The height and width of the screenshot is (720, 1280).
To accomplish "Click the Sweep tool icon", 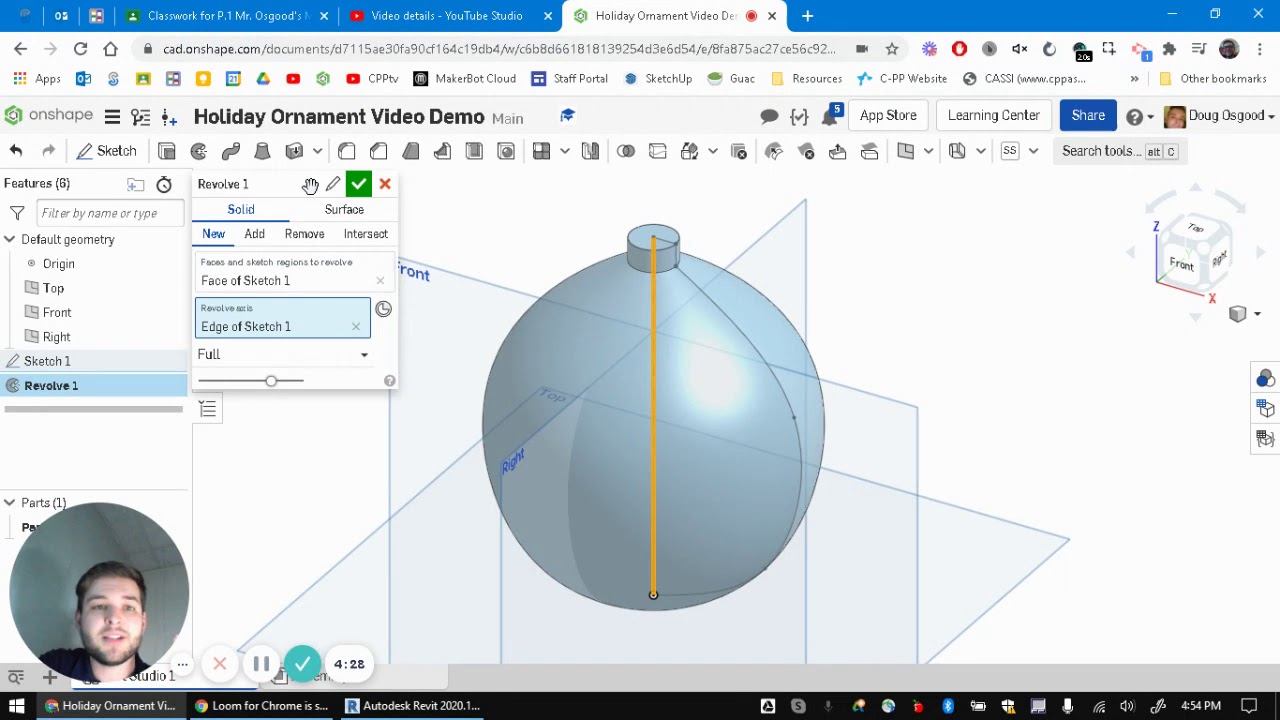I will click(231, 151).
